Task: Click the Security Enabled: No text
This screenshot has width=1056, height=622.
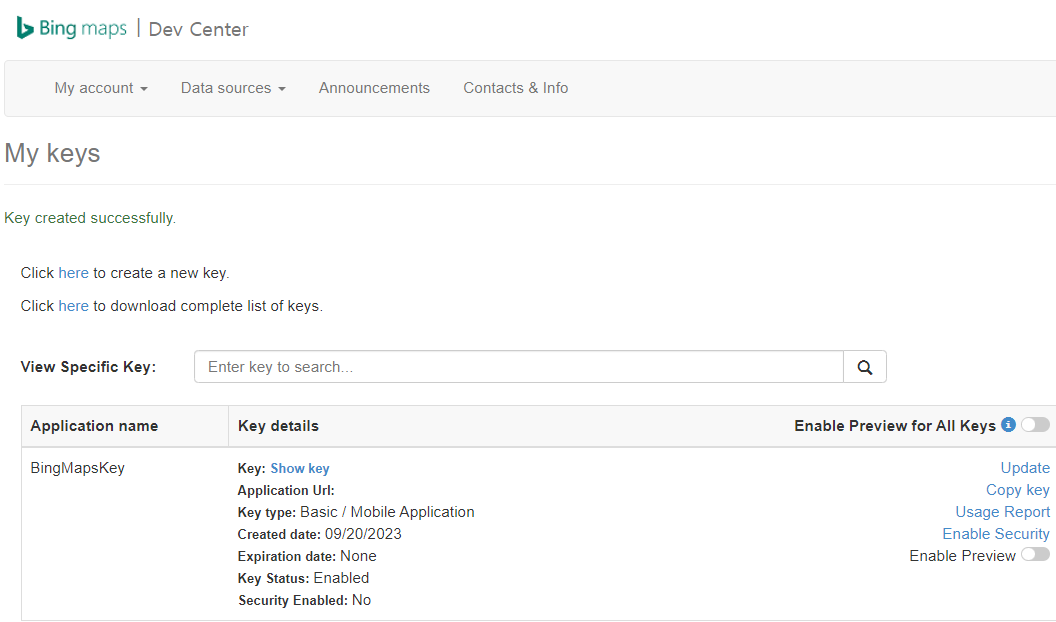Action: pos(304,600)
